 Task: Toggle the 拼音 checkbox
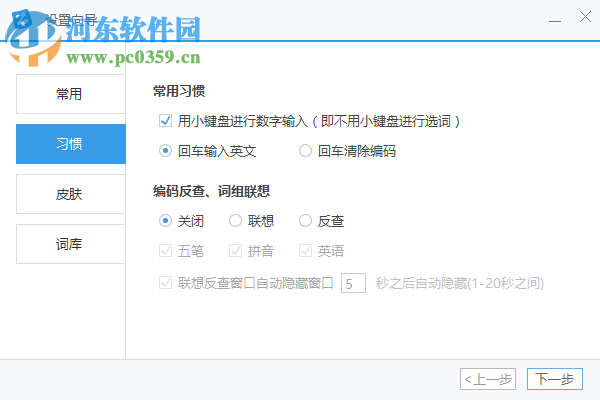235,251
